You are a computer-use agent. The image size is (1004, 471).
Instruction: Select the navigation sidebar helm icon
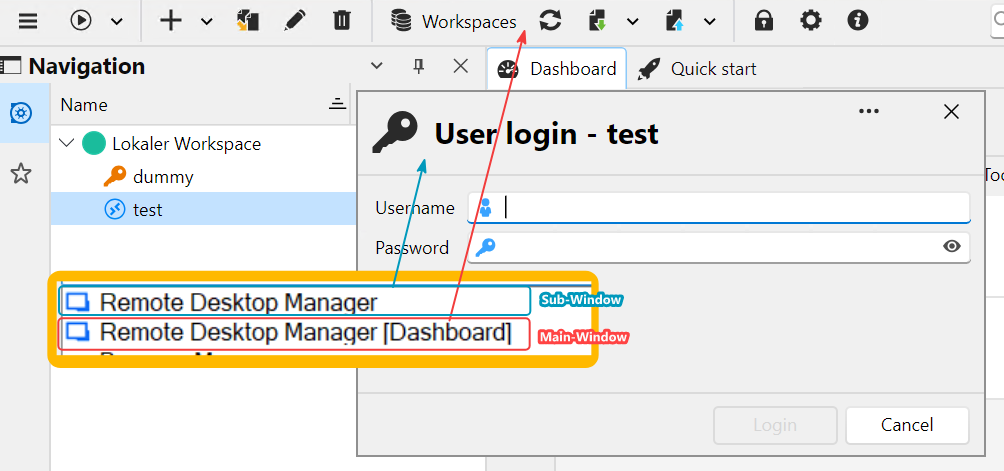[x=21, y=114]
